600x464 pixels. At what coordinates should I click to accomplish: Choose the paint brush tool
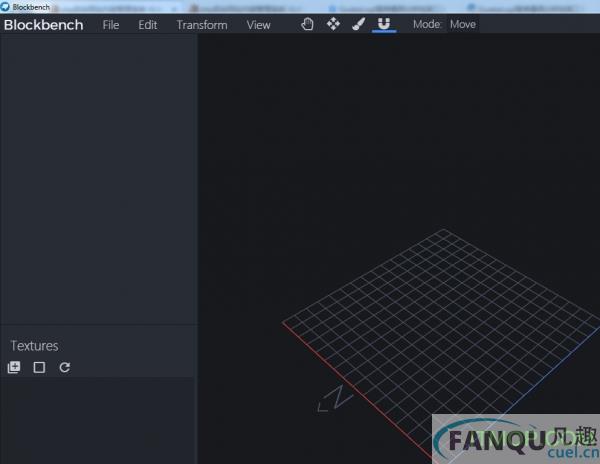point(359,24)
